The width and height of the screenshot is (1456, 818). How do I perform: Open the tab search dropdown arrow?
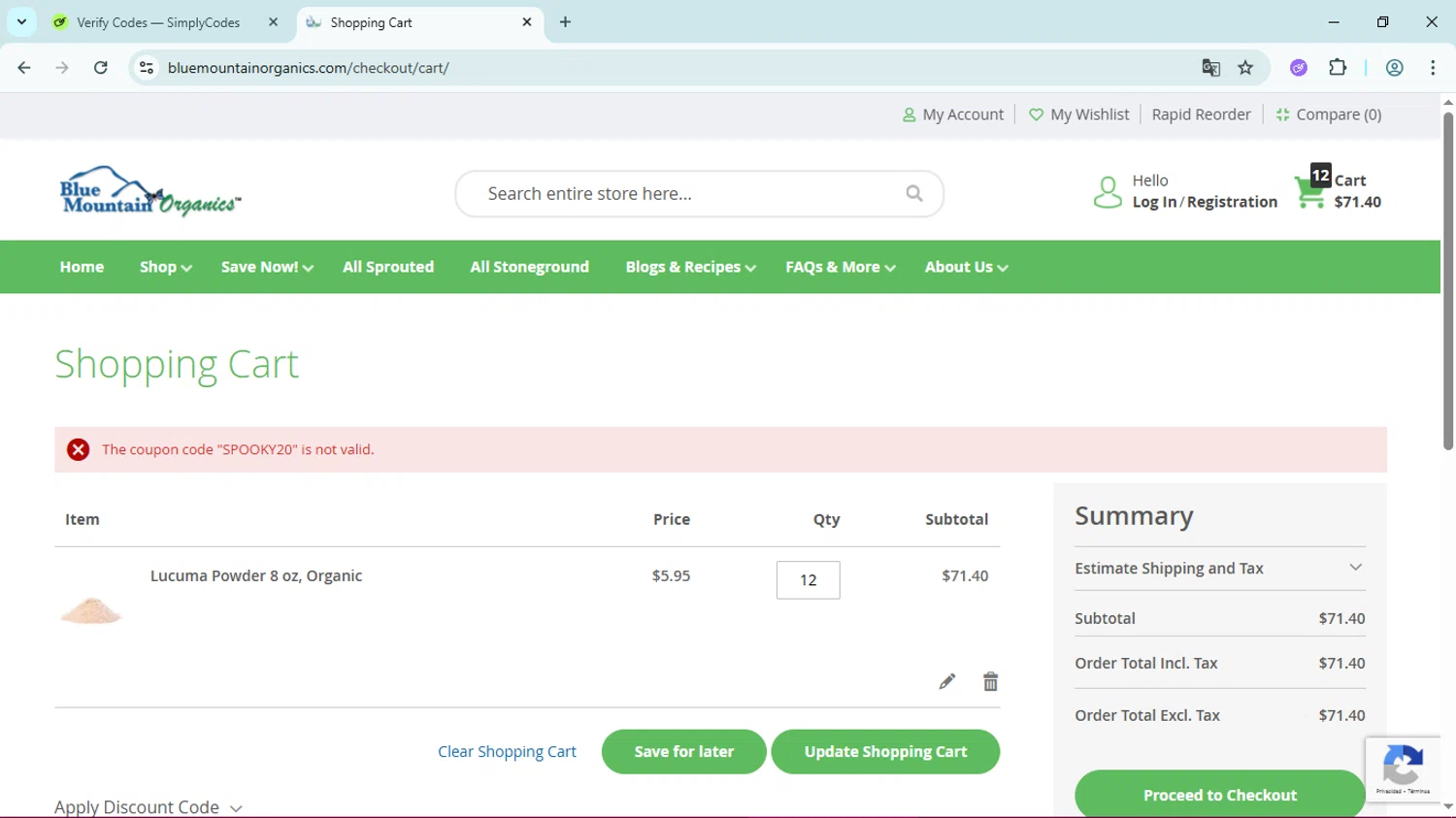(x=21, y=22)
